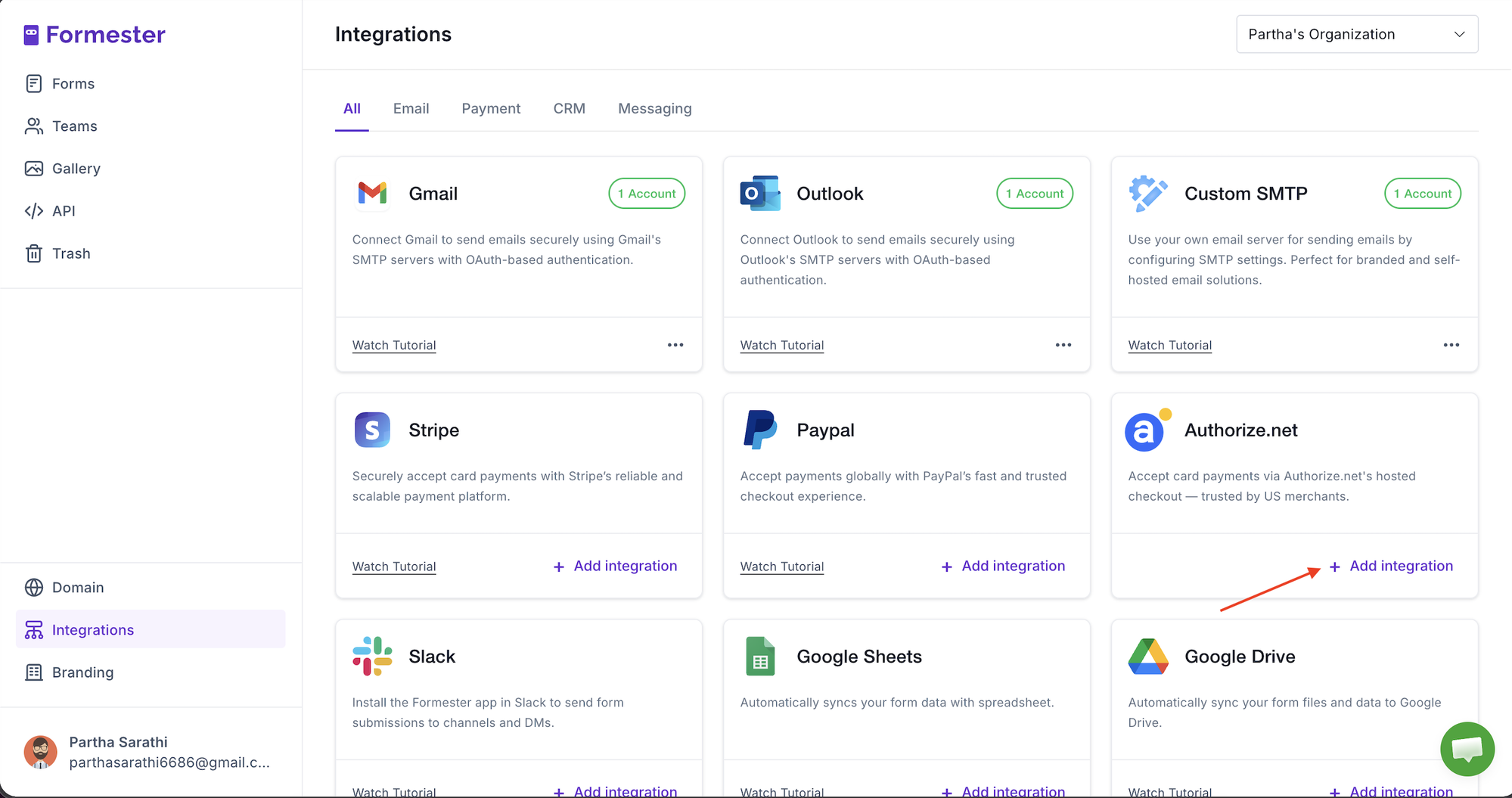The height and width of the screenshot is (798, 1512).
Task: Select the Integrations sidebar icon
Action: coord(34,630)
